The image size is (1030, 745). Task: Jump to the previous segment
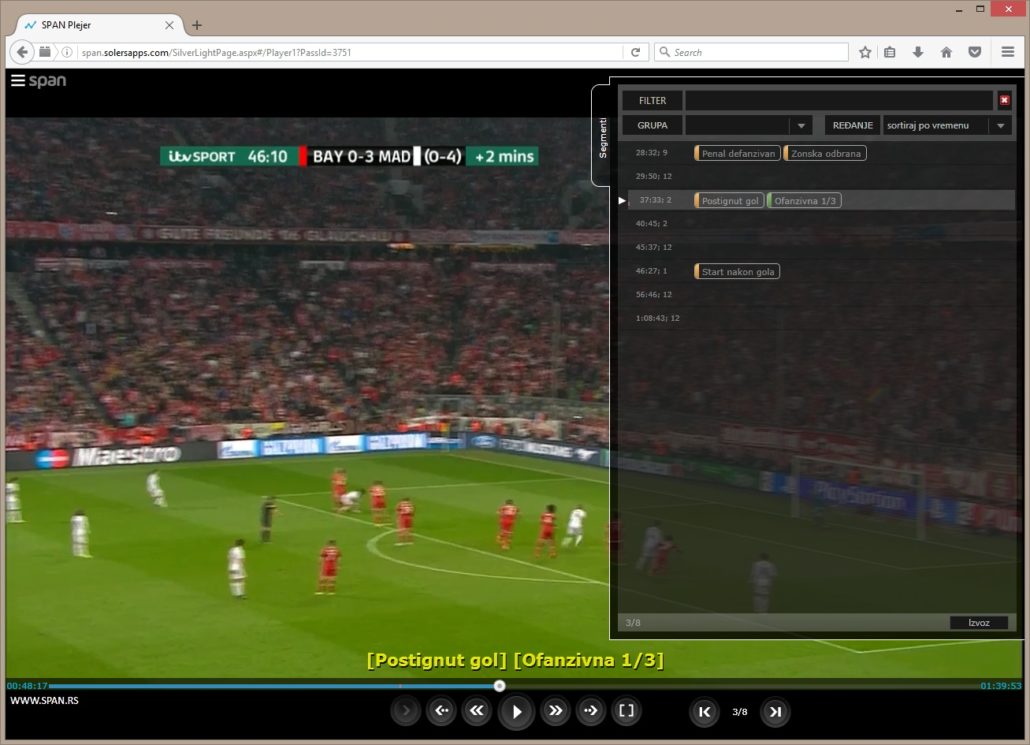704,711
